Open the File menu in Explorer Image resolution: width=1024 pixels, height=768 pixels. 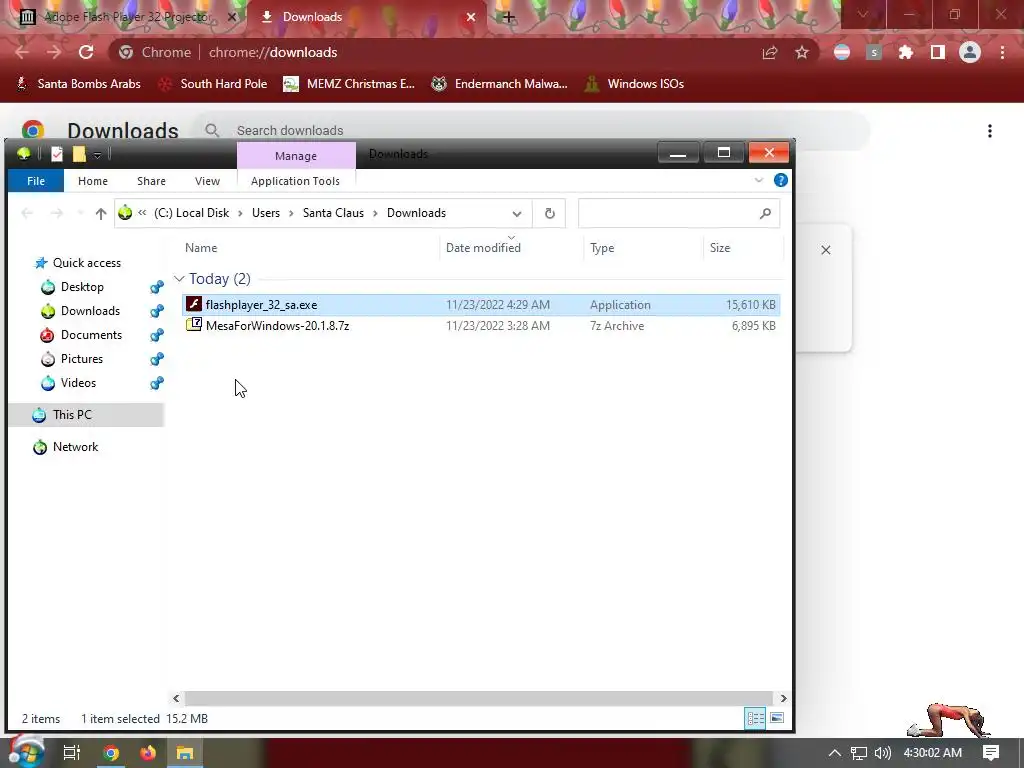pos(36,181)
